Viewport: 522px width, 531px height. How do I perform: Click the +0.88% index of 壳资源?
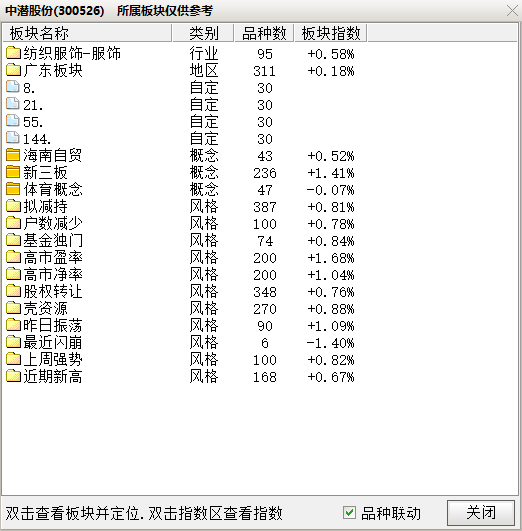point(331,309)
